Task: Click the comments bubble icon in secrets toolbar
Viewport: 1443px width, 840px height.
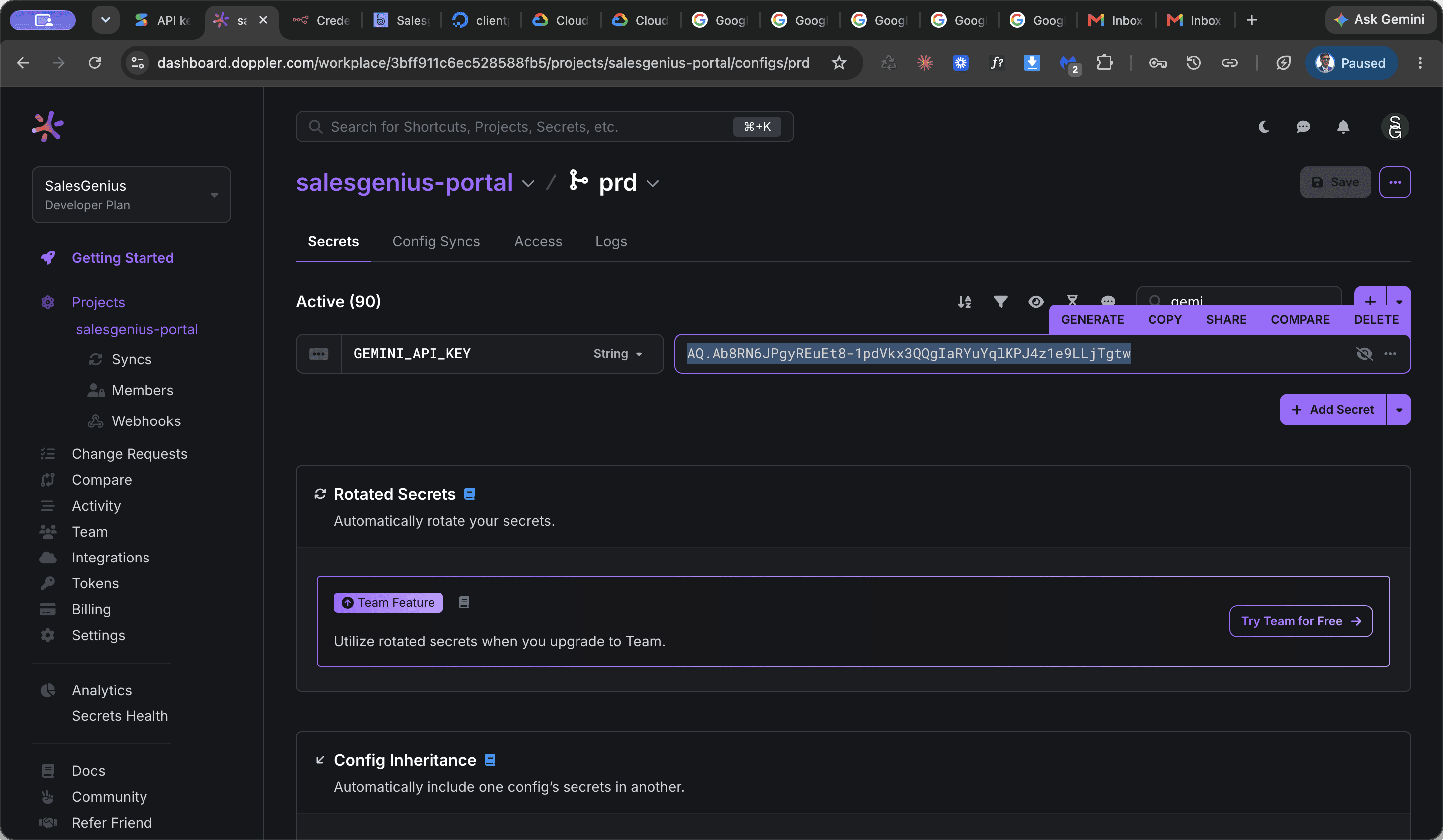Action: (x=1108, y=300)
